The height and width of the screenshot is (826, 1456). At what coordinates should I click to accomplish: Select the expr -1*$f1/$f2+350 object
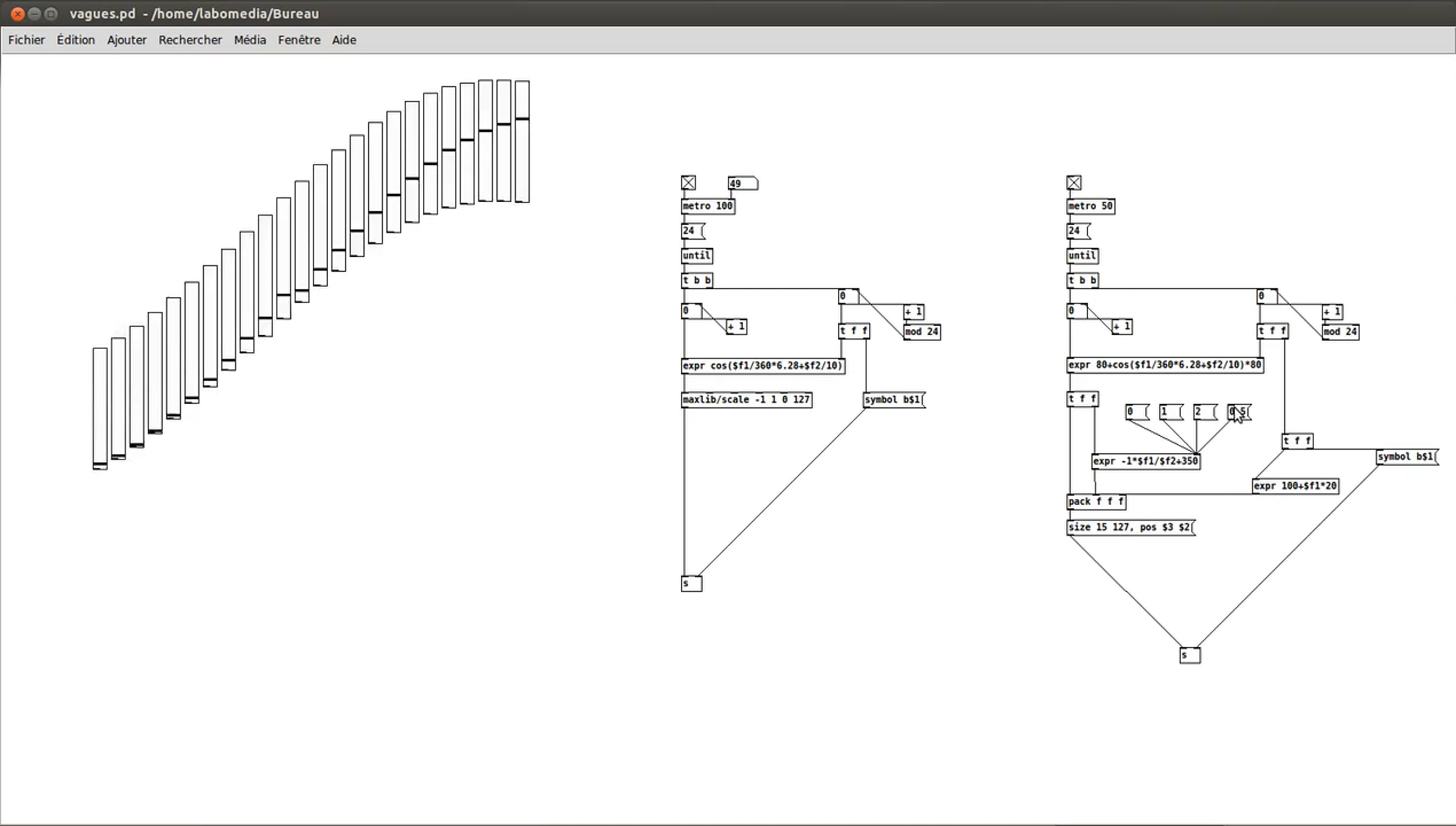click(x=1146, y=461)
